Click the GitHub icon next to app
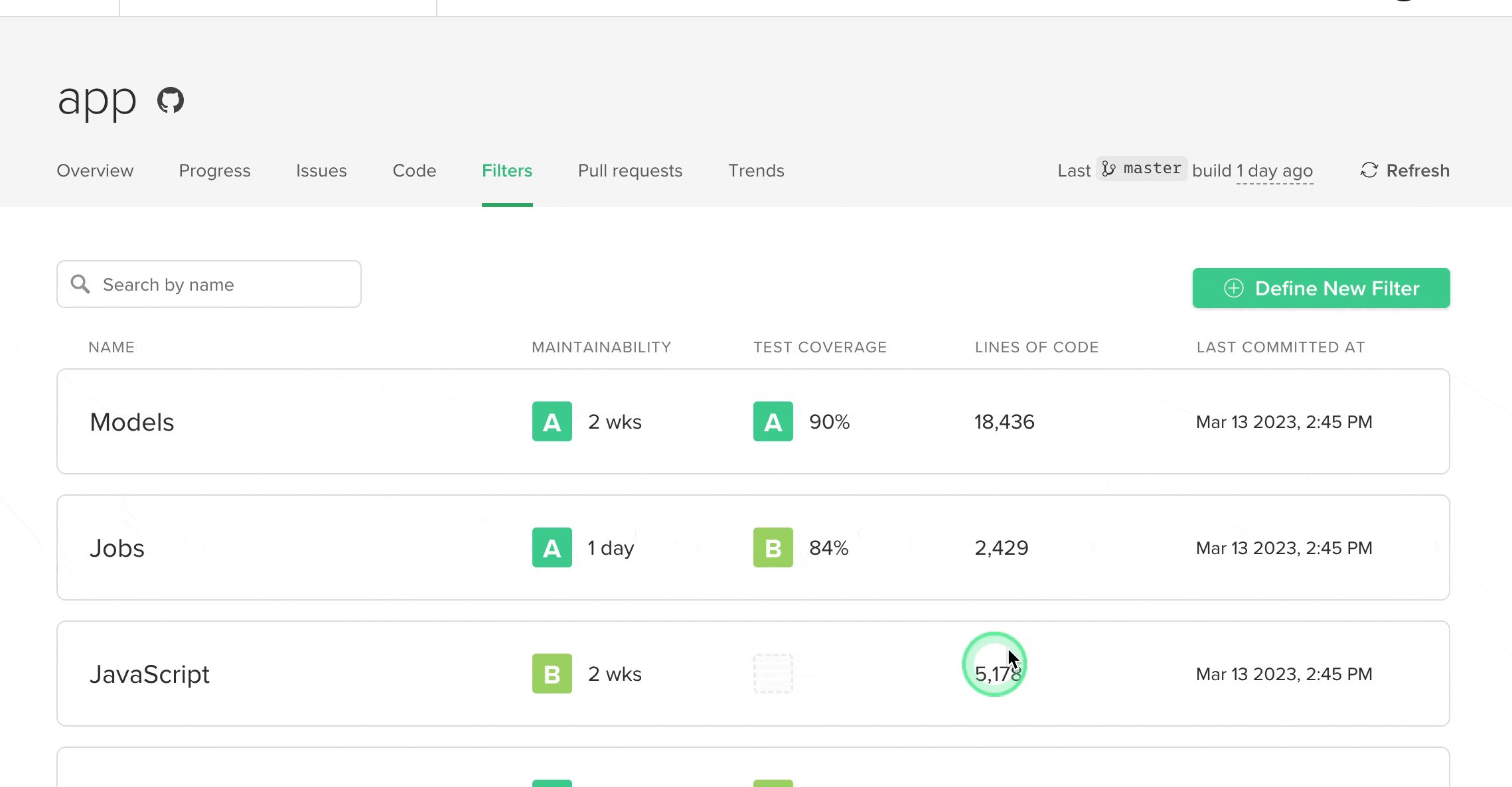The image size is (1512, 787). pos(171,100)
